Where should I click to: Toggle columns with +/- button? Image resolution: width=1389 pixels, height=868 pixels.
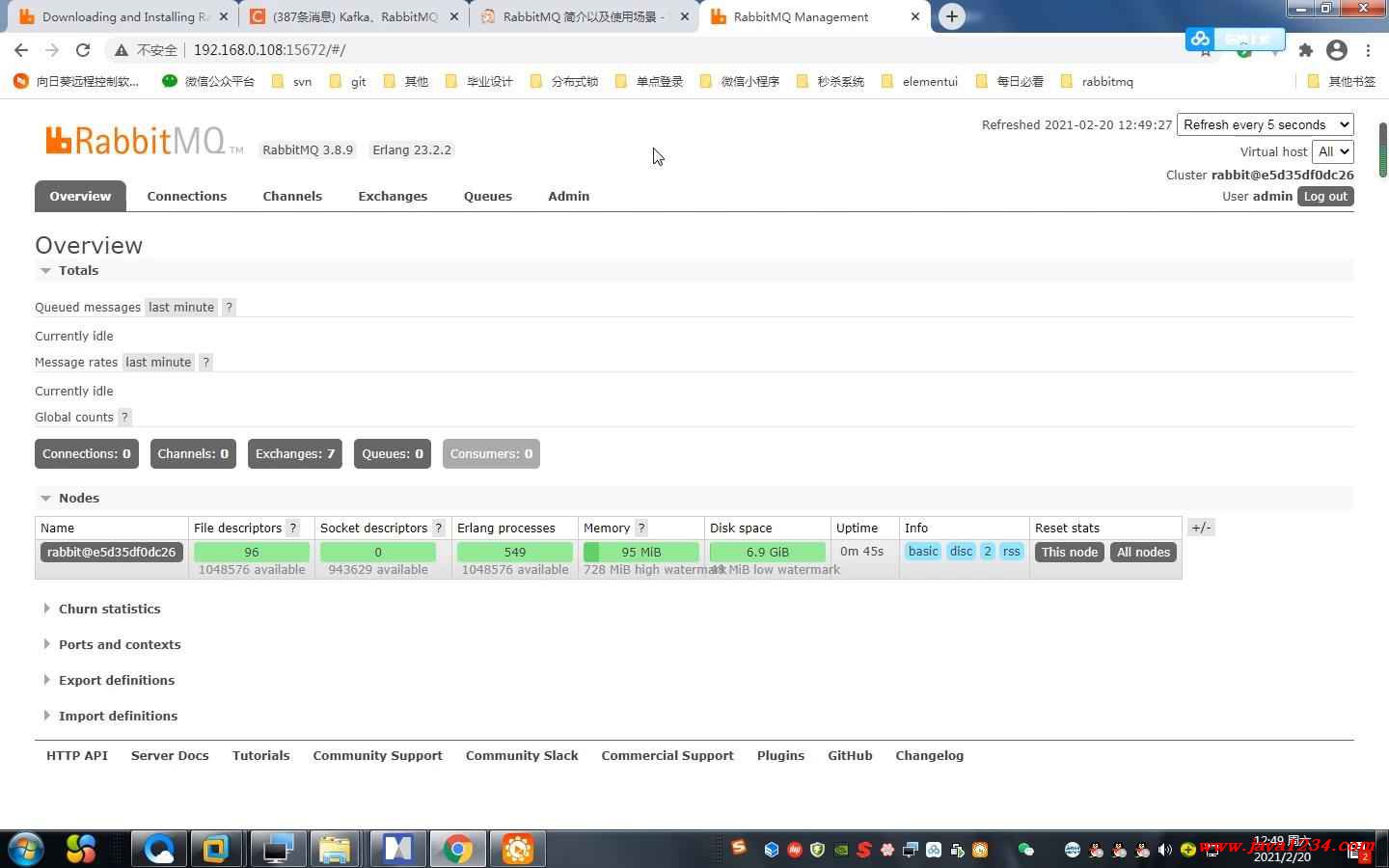(1201, 529)
